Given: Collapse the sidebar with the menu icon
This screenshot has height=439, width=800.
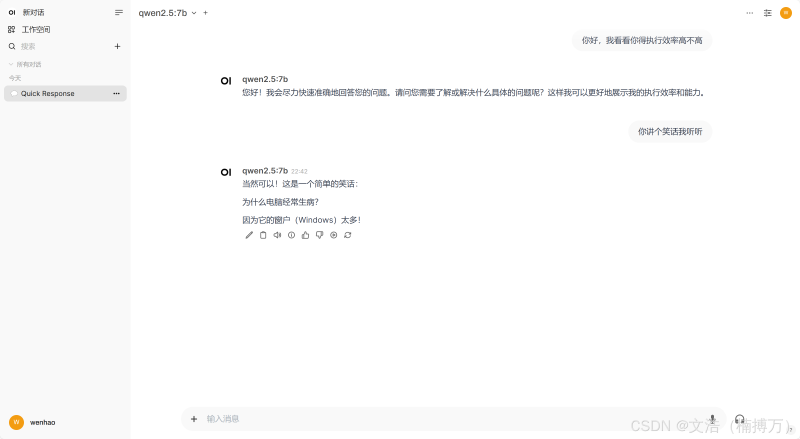Looking at the screenshot, I should (x=118, y=12).
